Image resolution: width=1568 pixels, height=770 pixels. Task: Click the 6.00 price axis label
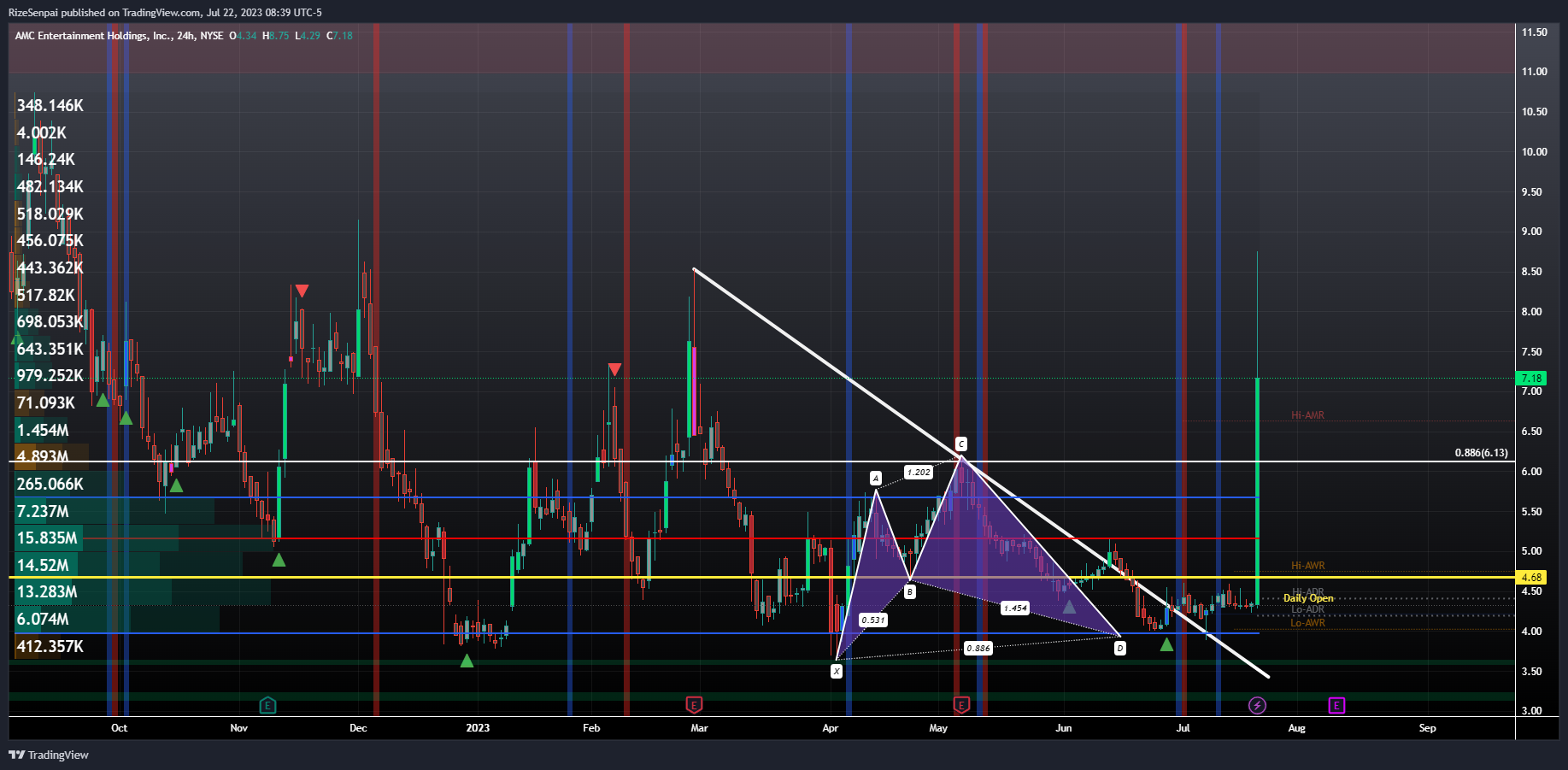pos(1531,472)
